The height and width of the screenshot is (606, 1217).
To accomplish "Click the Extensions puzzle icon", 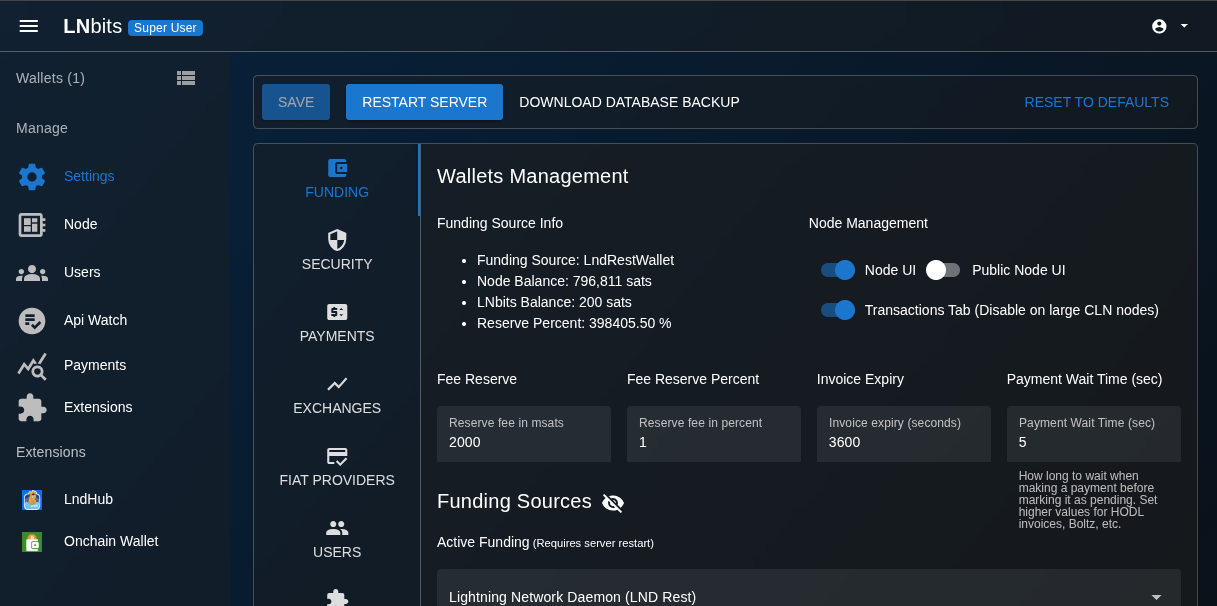I will 30,407.
